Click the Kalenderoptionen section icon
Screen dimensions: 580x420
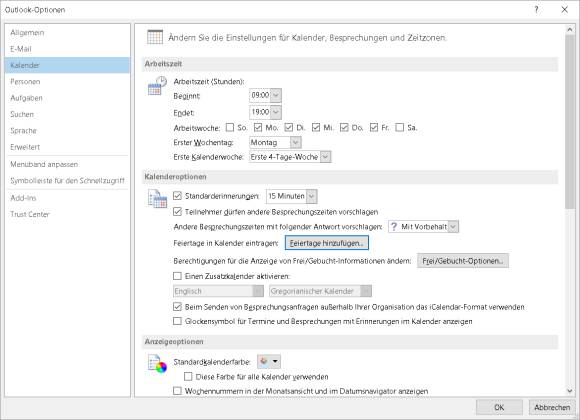(157, 199)
